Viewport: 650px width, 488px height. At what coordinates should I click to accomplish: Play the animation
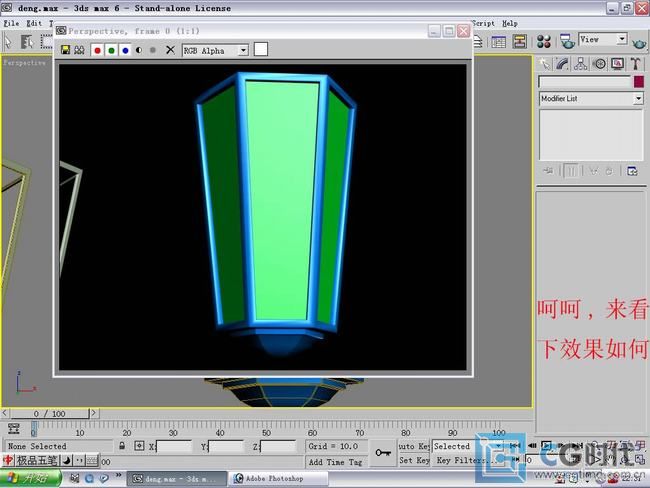(547, 446)
